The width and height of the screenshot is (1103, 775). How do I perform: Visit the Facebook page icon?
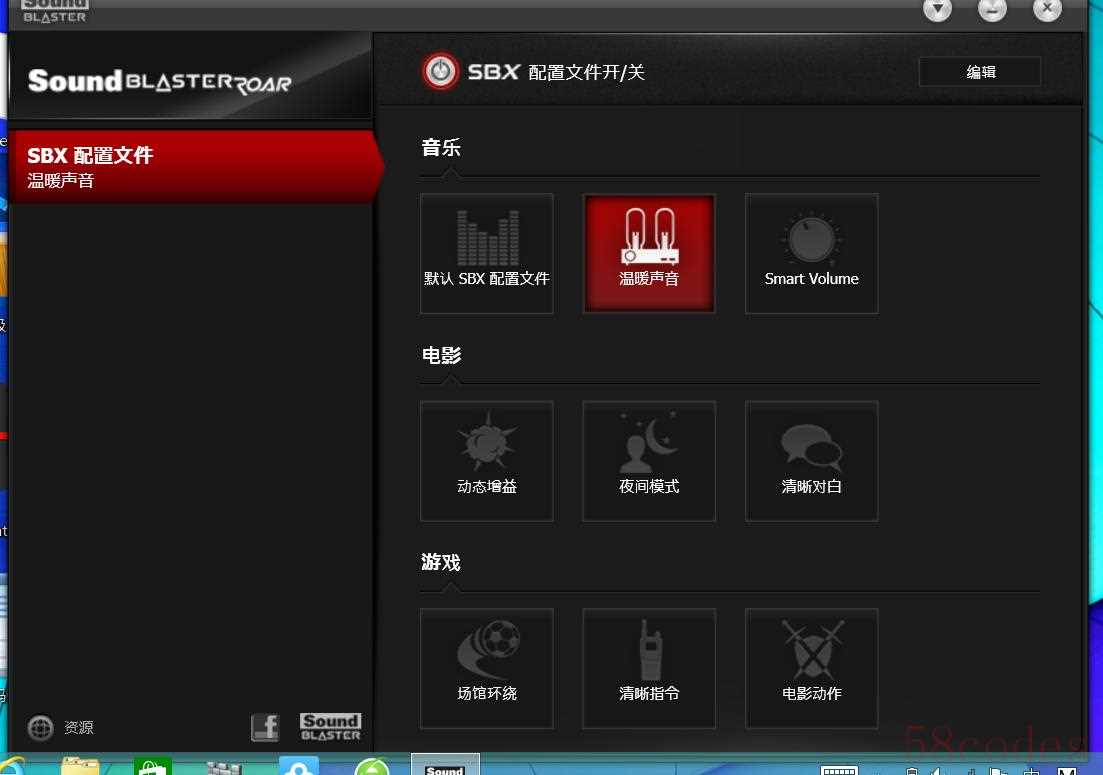265,727
